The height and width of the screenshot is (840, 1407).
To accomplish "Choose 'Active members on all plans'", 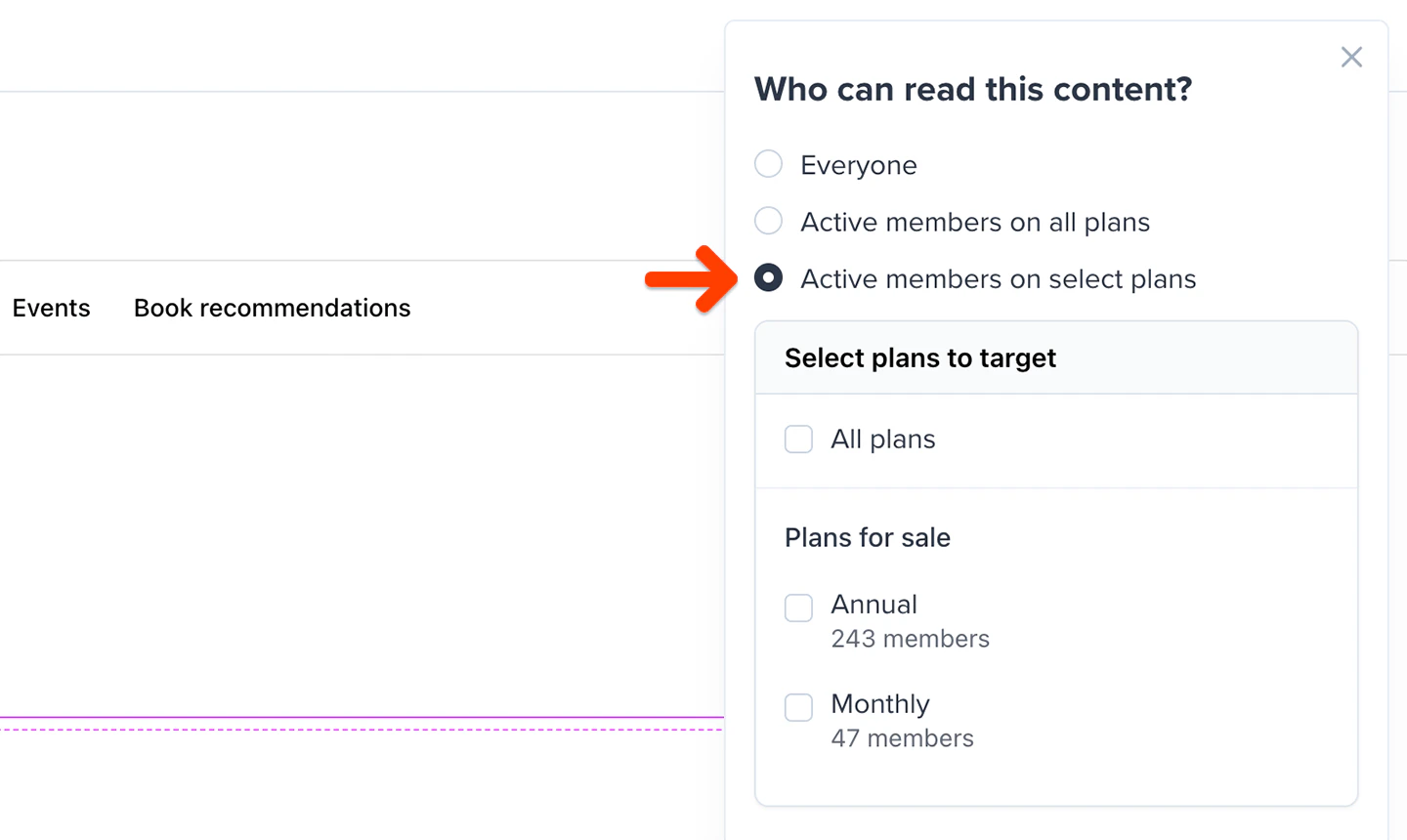I will (x=768, y=221).
